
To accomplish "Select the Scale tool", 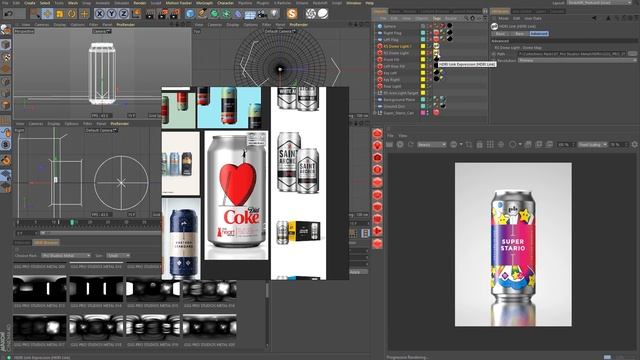I will tap(60, 13).
